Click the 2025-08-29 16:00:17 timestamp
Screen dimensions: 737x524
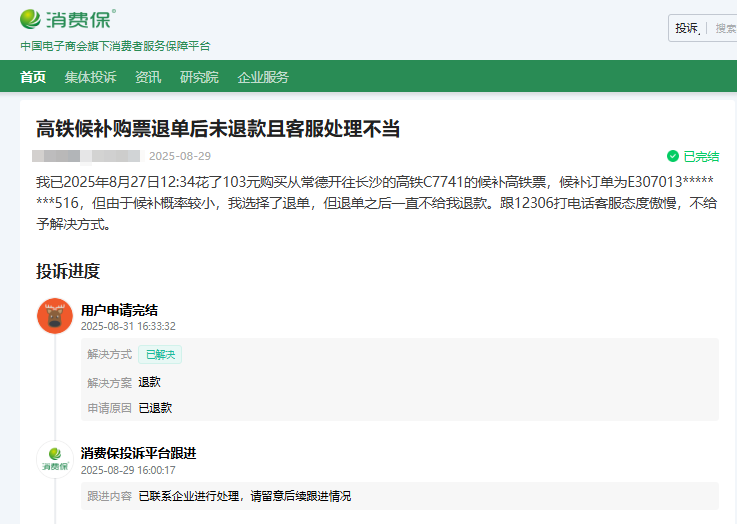point(128,469)
